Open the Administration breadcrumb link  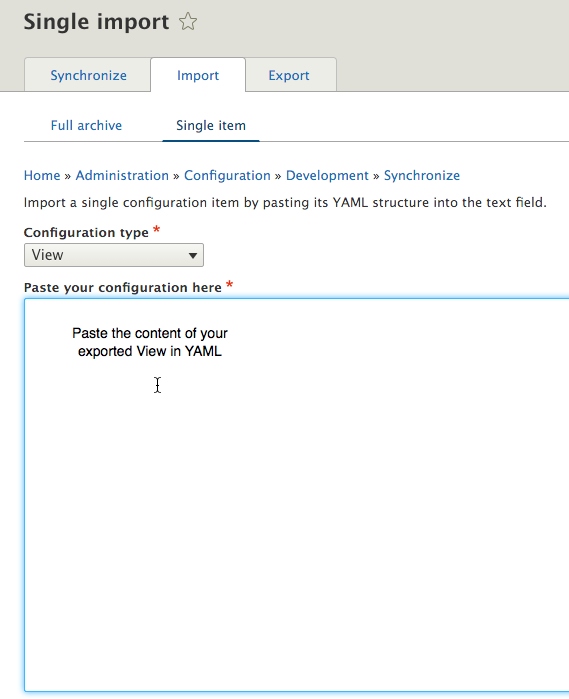tap(122, 175)
